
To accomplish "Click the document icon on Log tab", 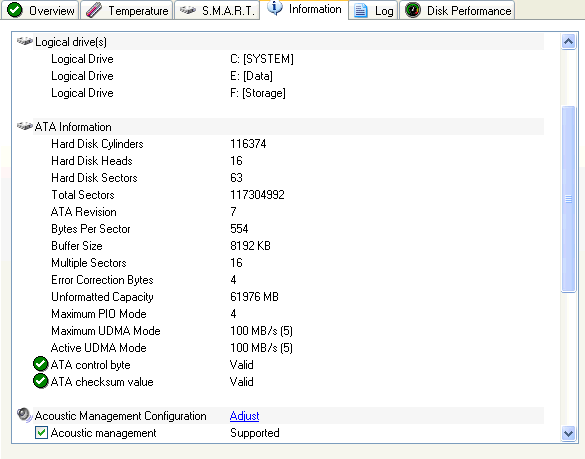I will coord(360,10).
